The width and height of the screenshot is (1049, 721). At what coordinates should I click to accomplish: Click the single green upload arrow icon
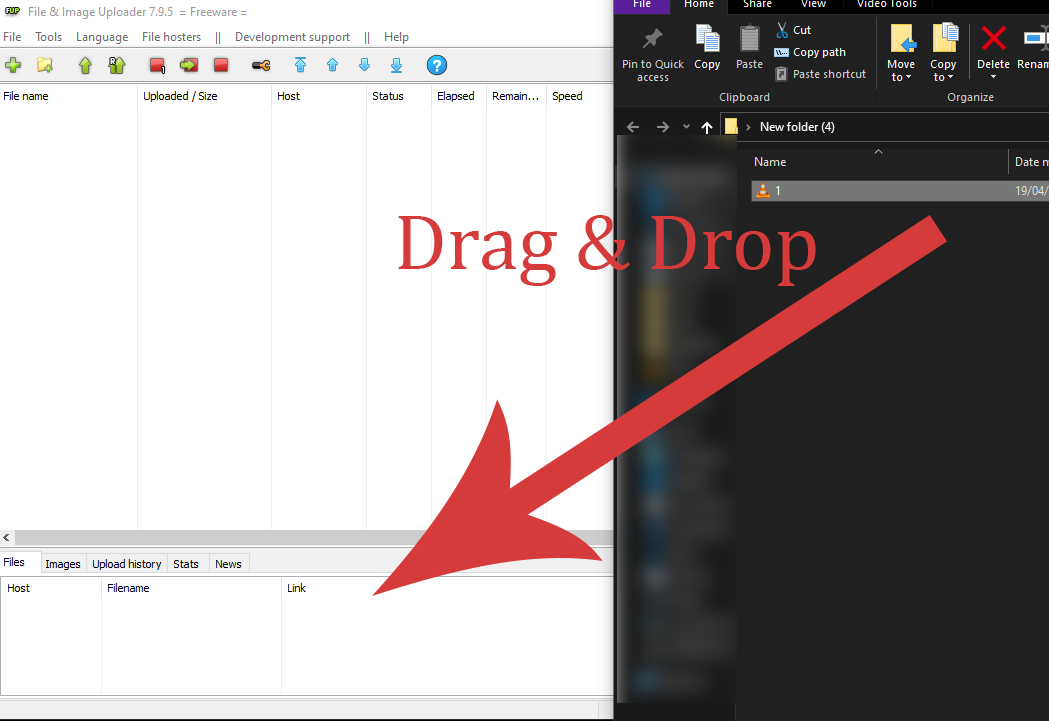coord(85,65)
